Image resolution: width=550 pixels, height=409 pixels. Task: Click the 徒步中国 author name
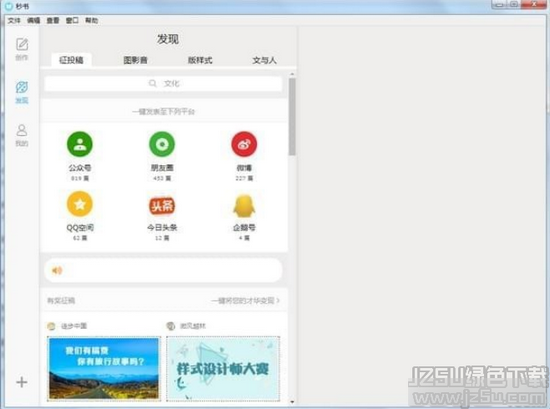[74, 326]
